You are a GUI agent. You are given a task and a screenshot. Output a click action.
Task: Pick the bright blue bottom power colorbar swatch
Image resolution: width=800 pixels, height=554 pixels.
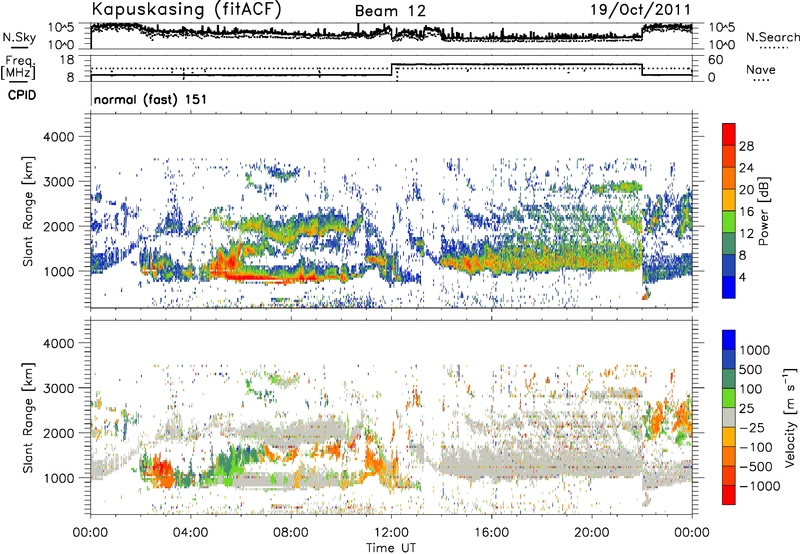pyautogui.click(x=729, y=287)
